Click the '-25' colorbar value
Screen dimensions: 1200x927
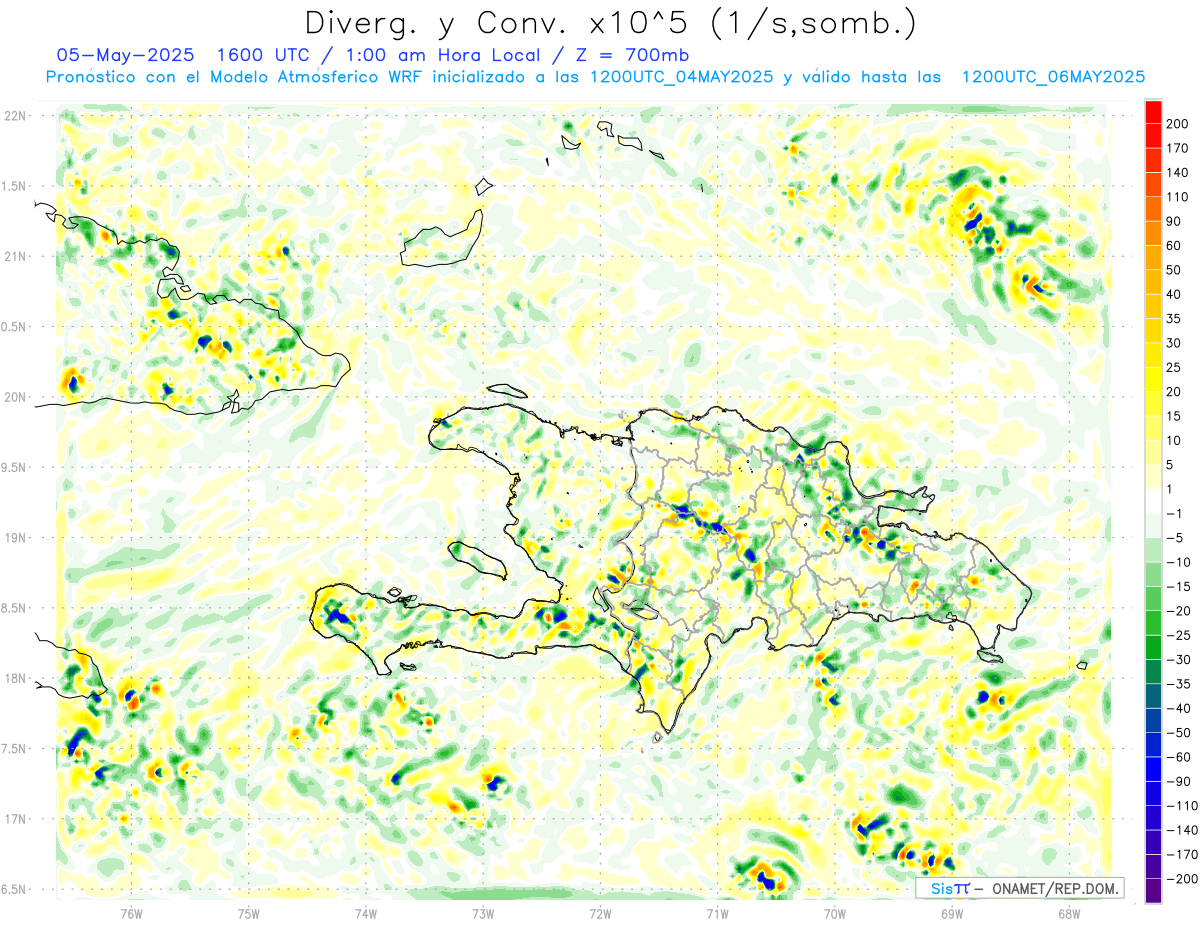(x=1178, y=635)
